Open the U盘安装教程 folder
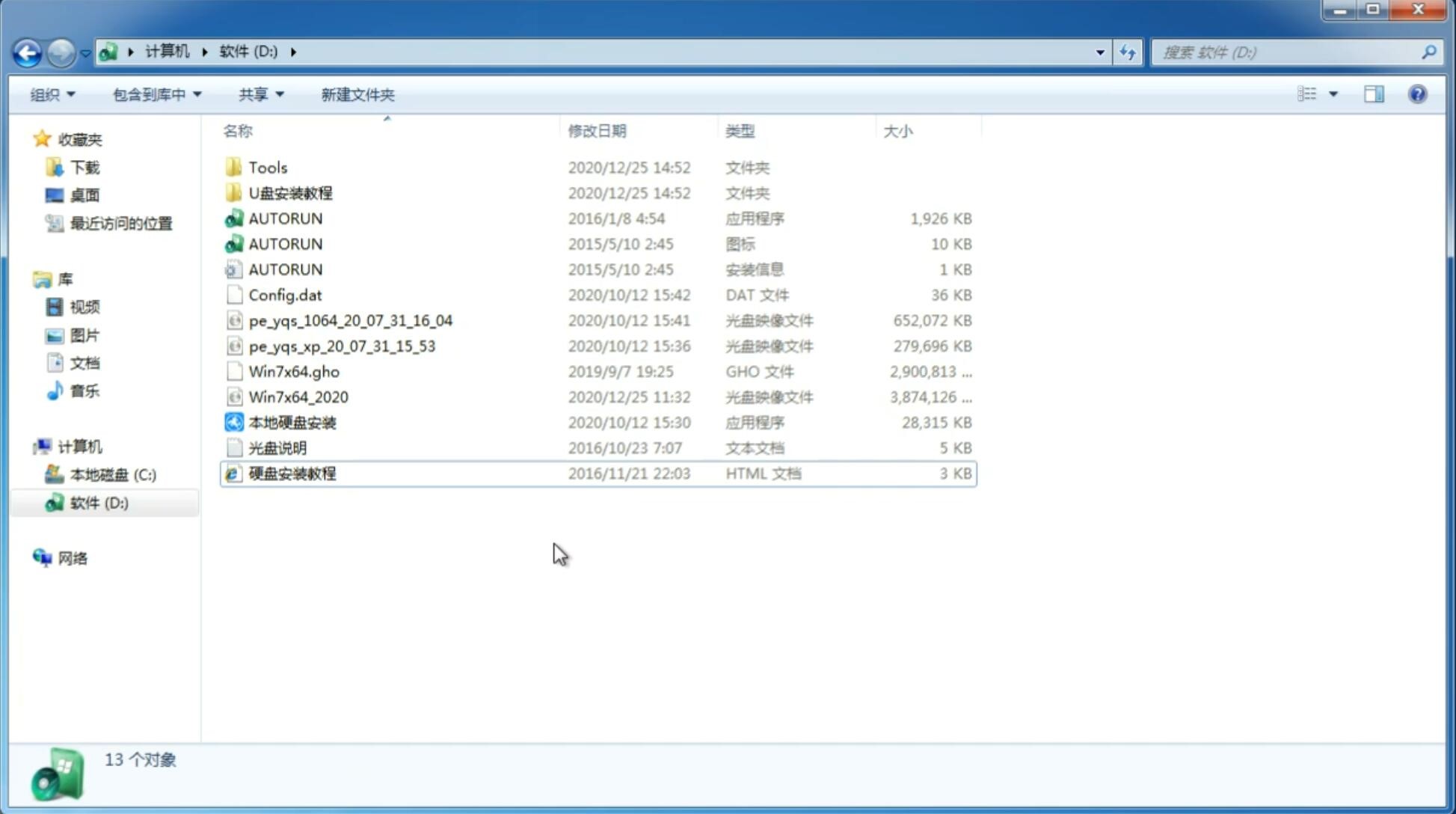 (290, 193)
